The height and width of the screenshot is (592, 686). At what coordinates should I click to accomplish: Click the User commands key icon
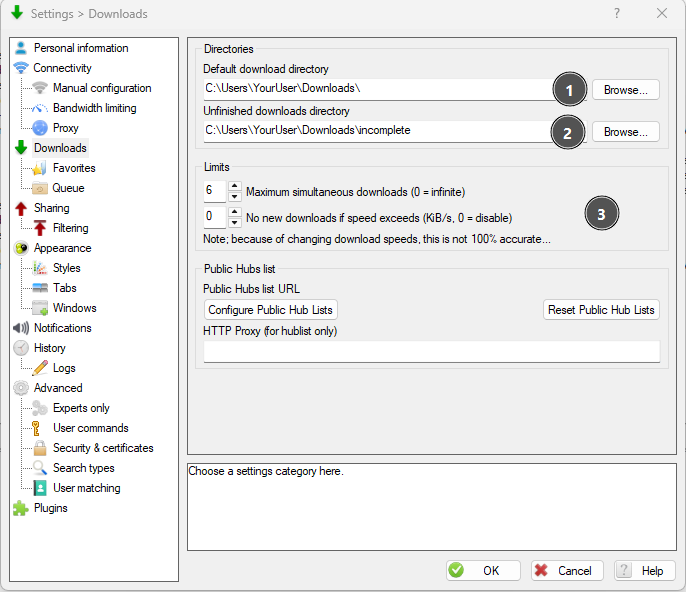tap(36, 428)
